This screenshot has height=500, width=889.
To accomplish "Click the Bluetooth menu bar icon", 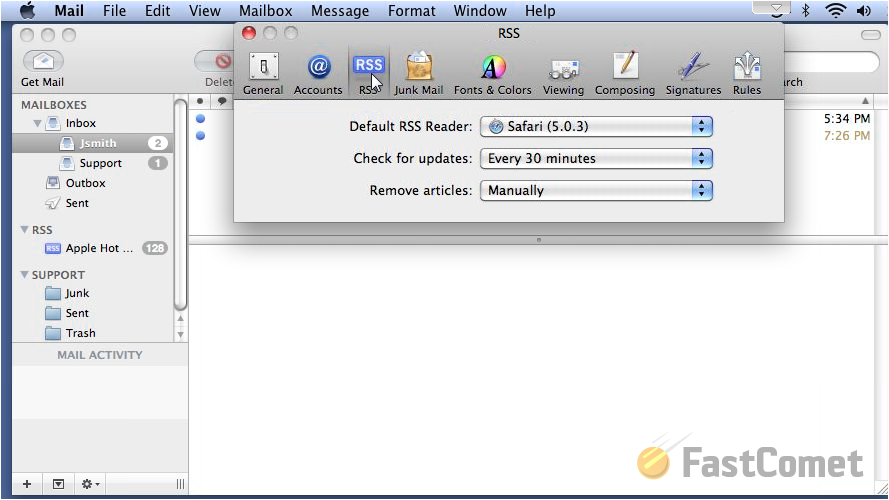I will pyautogui.click(x=806, y=10).
